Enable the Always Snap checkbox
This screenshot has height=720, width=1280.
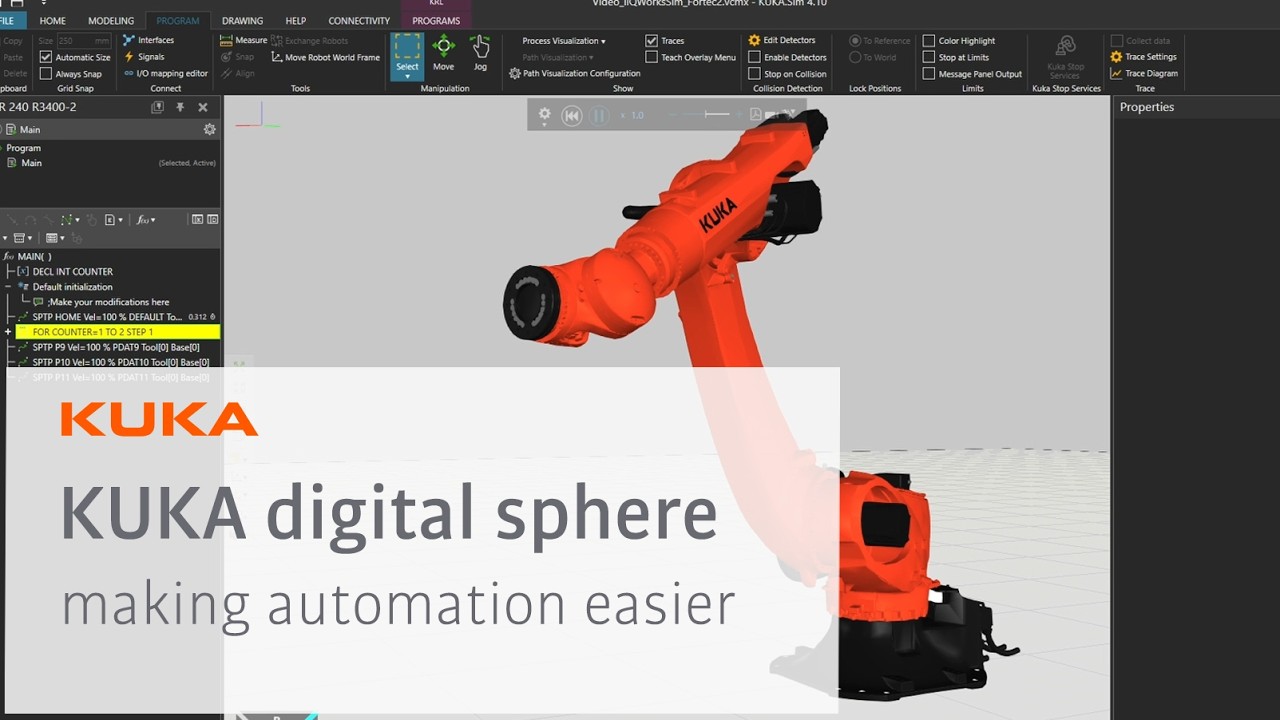coord(46,73)
